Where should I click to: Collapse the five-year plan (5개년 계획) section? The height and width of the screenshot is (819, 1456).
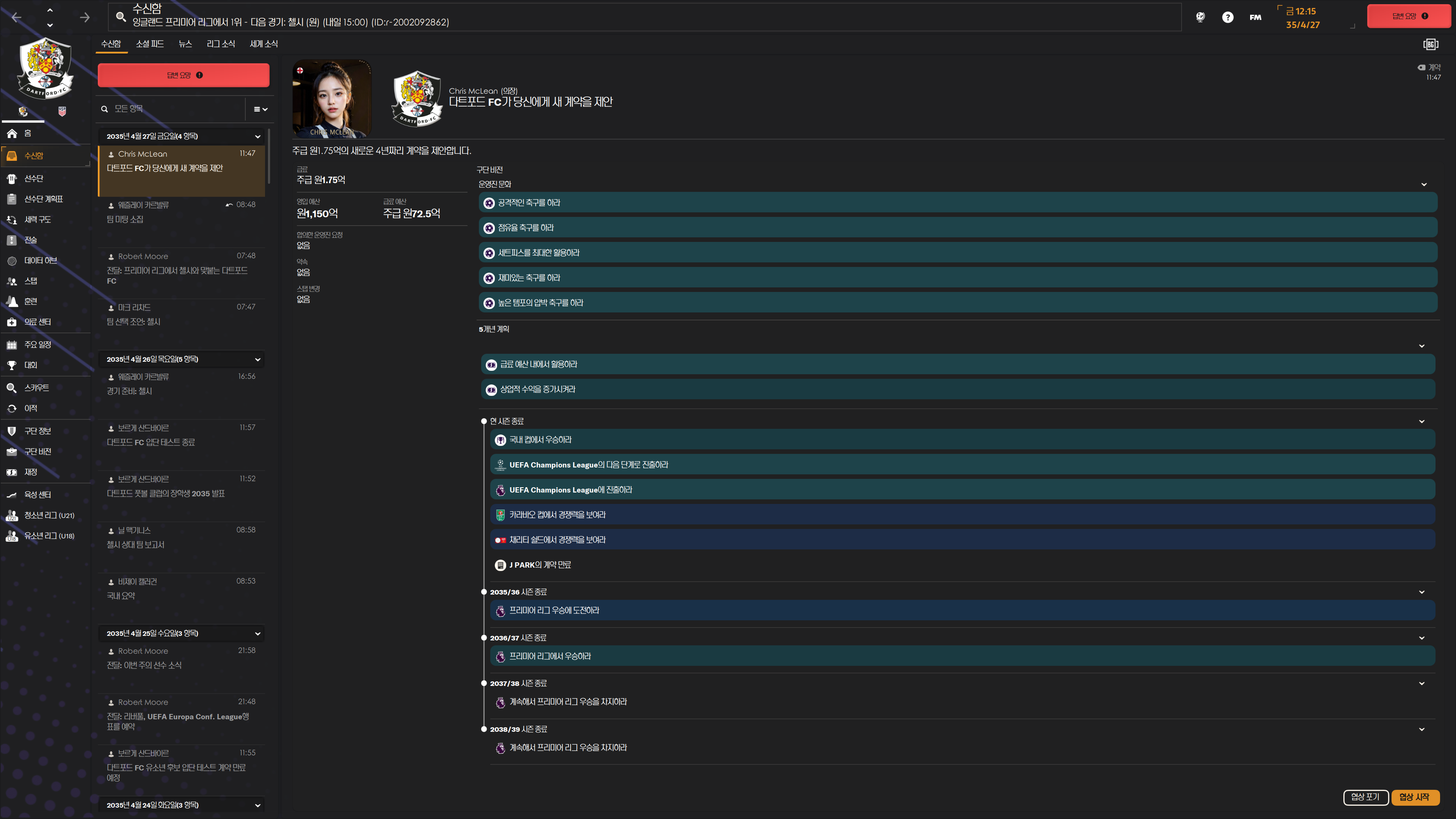click(1421, 346)
